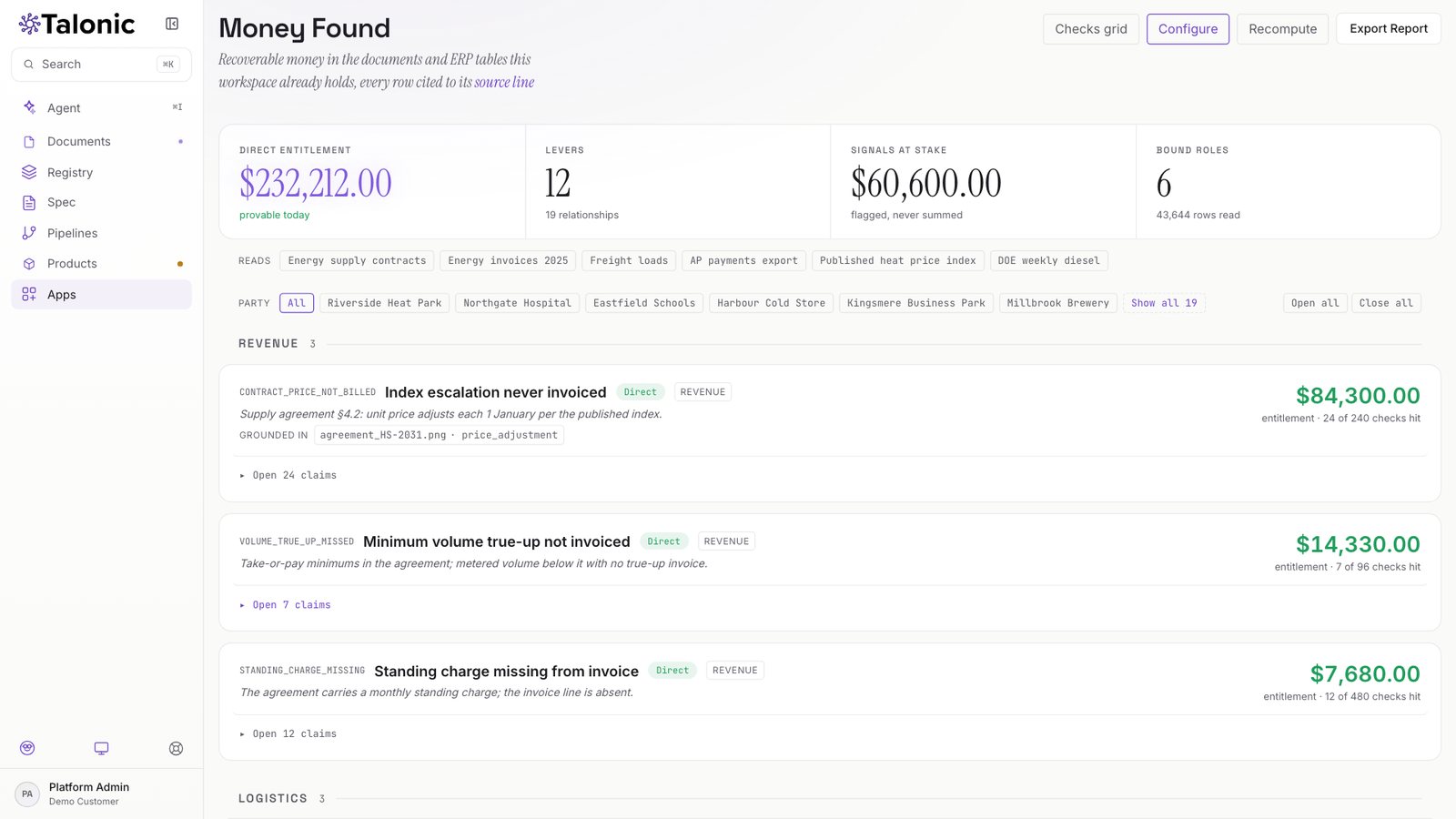Click Minimum volume true-up not invoiced title
This screenshot has height=819, width=1456.
pyautogui.click(x=496, y=541)
